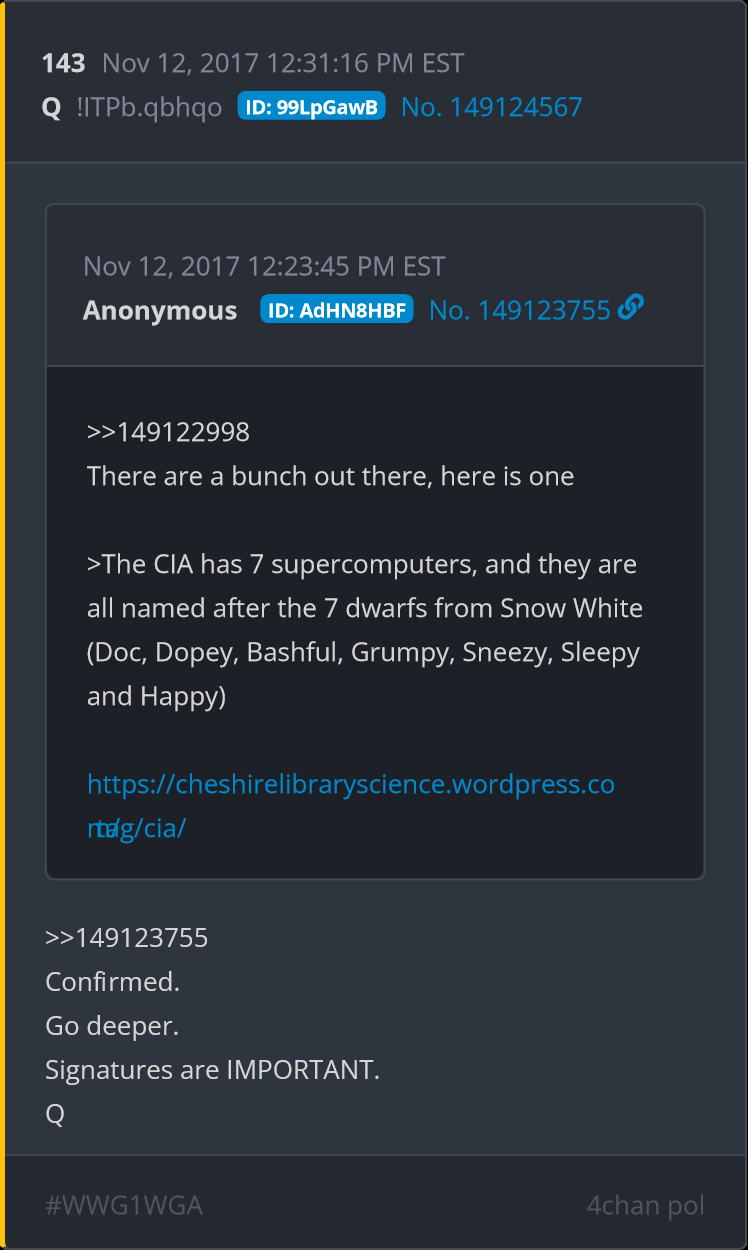Click the !ITPb.qbhqo tripcode
This screenshot has width=748, height=1250.
coord(149,108)
